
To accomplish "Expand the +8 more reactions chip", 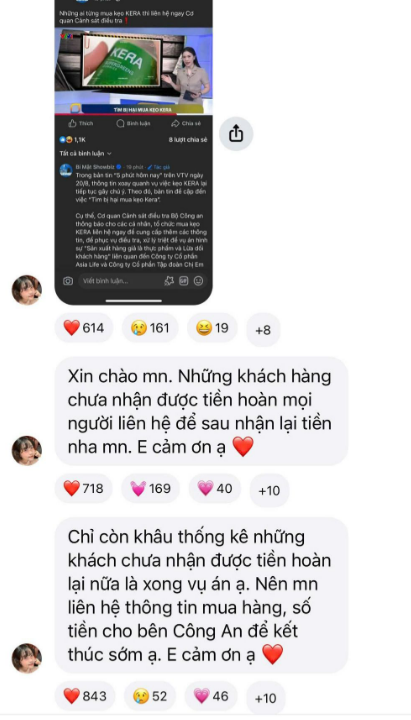I will [263, 330].
